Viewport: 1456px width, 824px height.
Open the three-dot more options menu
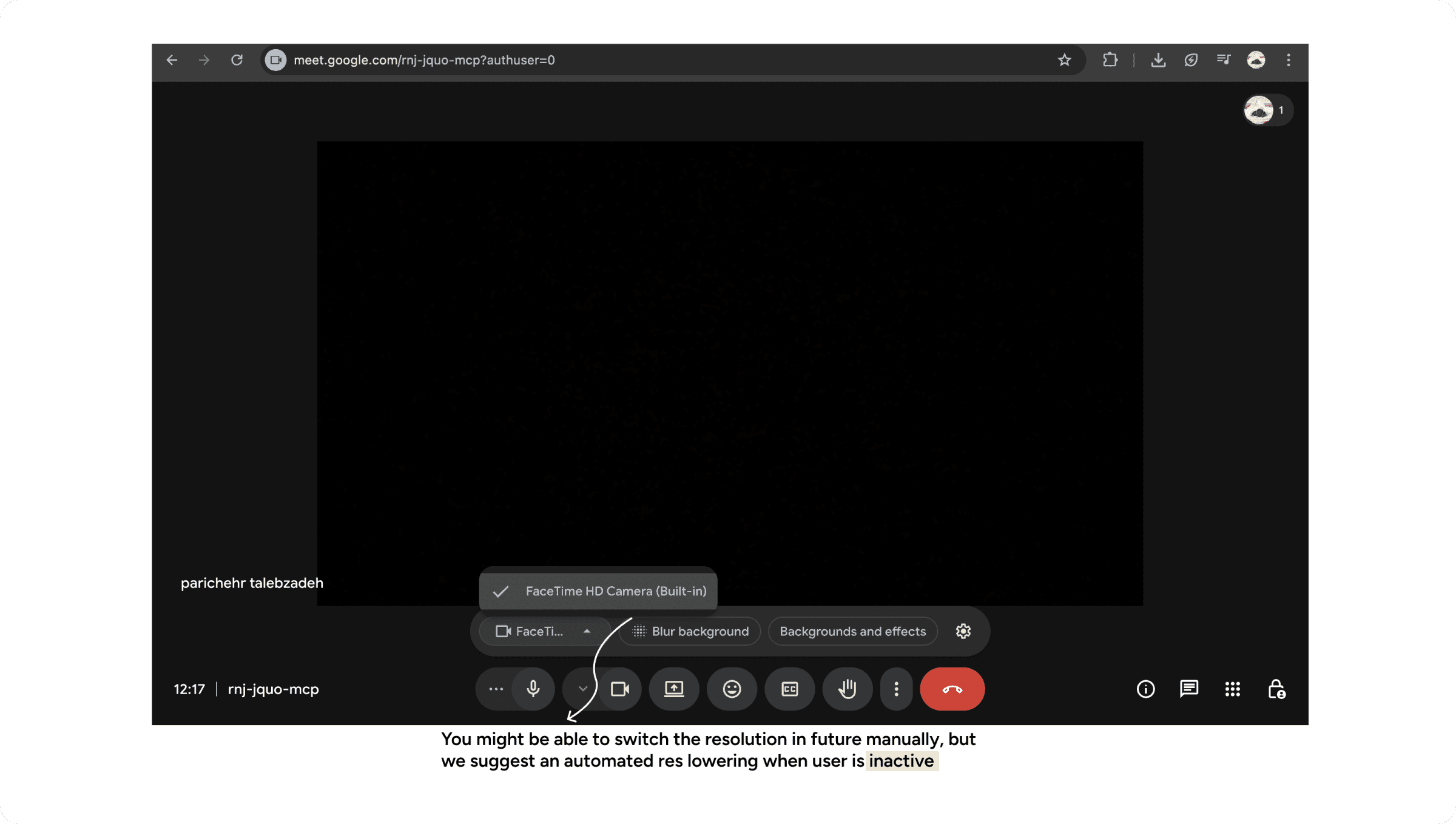click(x=896, y=689)
